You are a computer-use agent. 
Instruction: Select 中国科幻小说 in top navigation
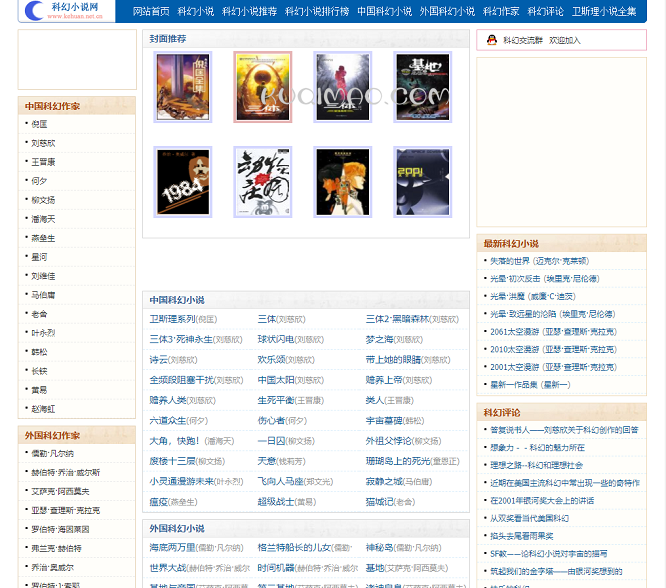click(x=384, y=11)
